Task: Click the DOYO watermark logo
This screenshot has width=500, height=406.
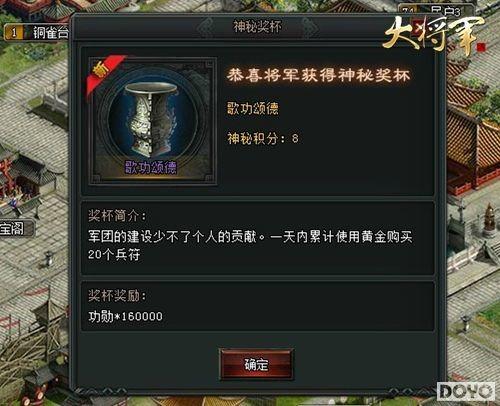Action: tap(466, 391)
